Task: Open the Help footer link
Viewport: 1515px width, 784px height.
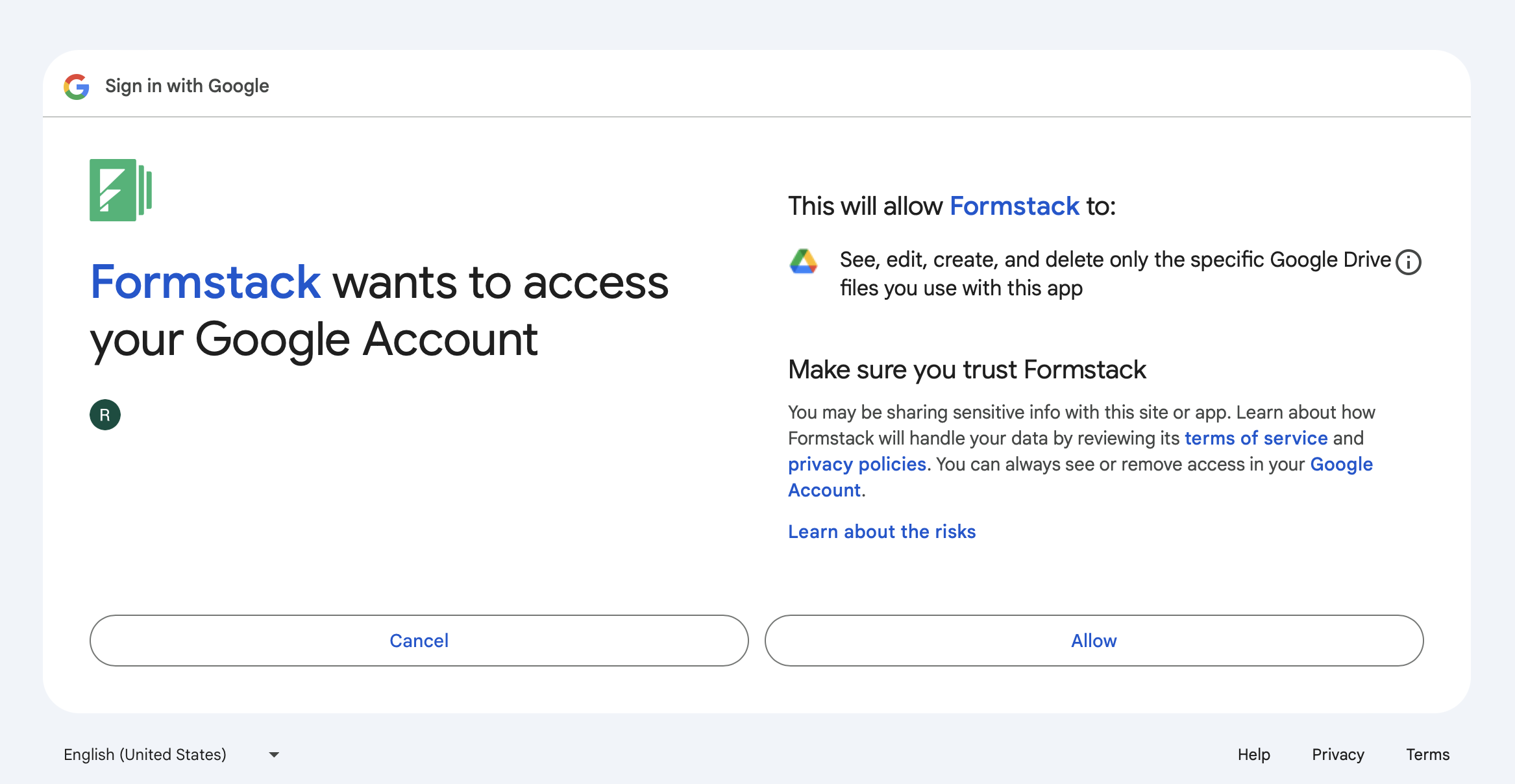Action: click(x=1253, y=754)
